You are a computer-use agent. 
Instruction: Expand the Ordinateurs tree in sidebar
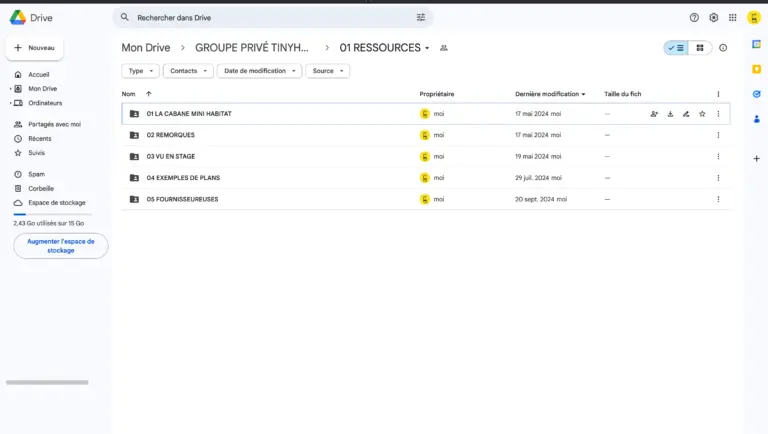10,103
